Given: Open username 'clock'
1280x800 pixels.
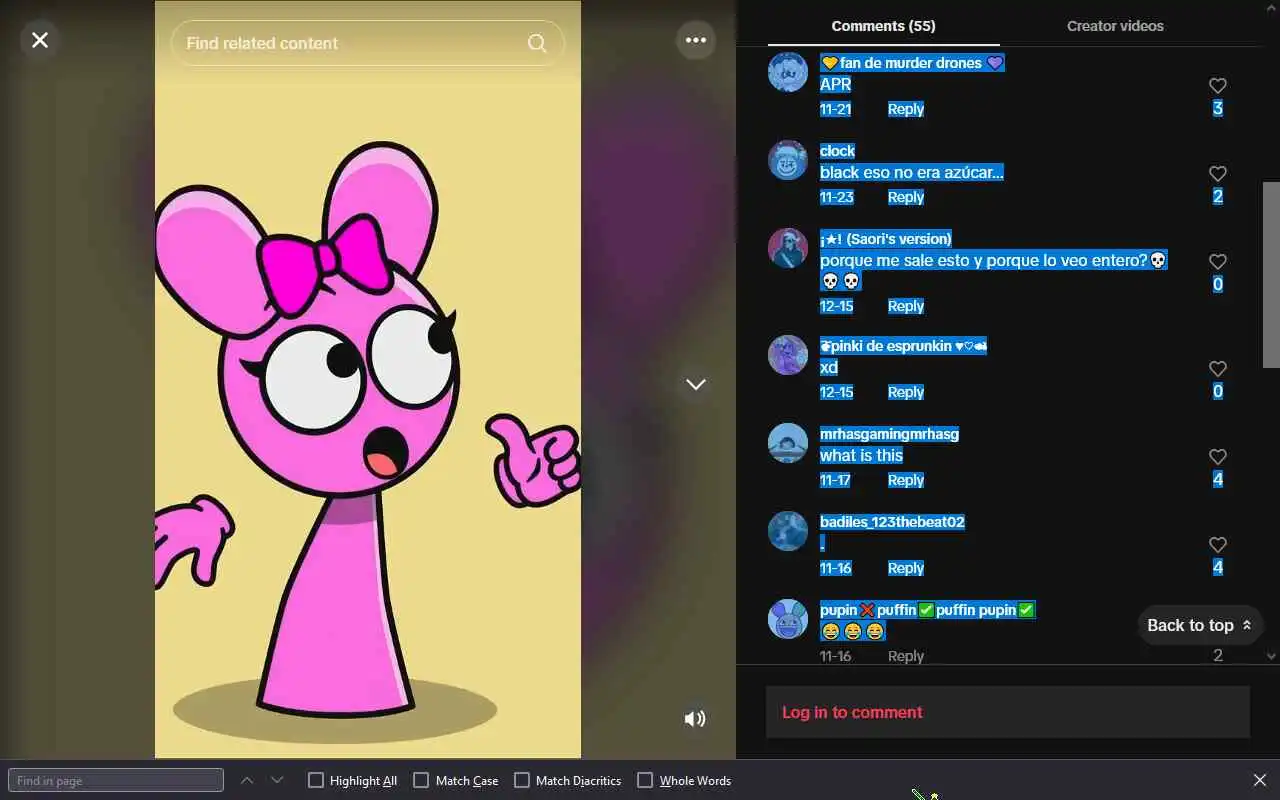Looking at the screenshot, I should click(x=838, y=151).
